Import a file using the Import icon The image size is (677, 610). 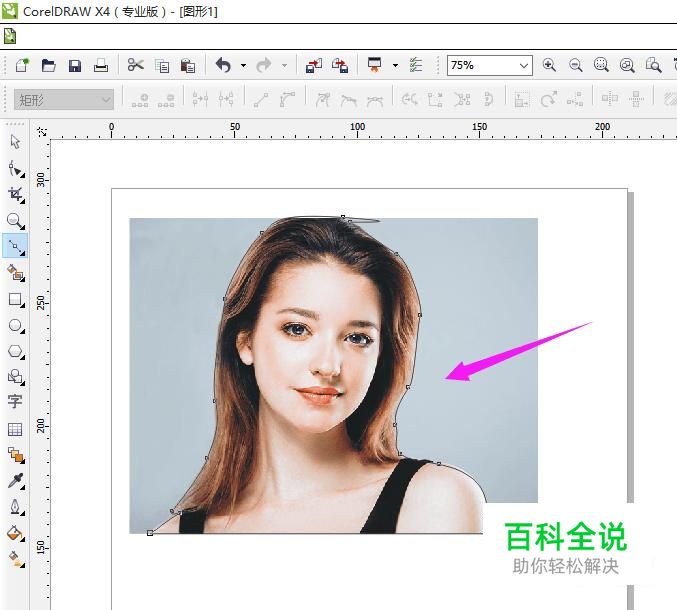(x=314, y=66)
